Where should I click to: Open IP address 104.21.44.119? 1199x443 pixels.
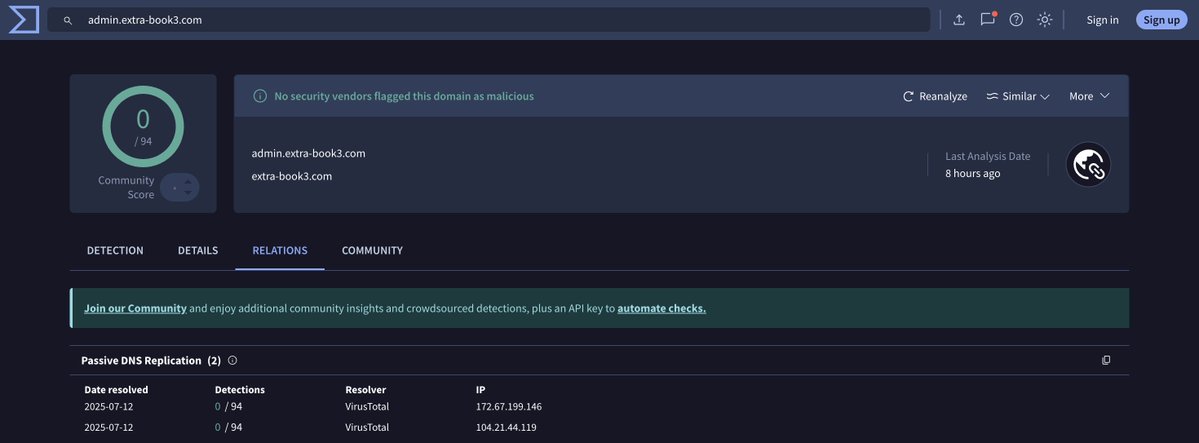tap(506, 427)
